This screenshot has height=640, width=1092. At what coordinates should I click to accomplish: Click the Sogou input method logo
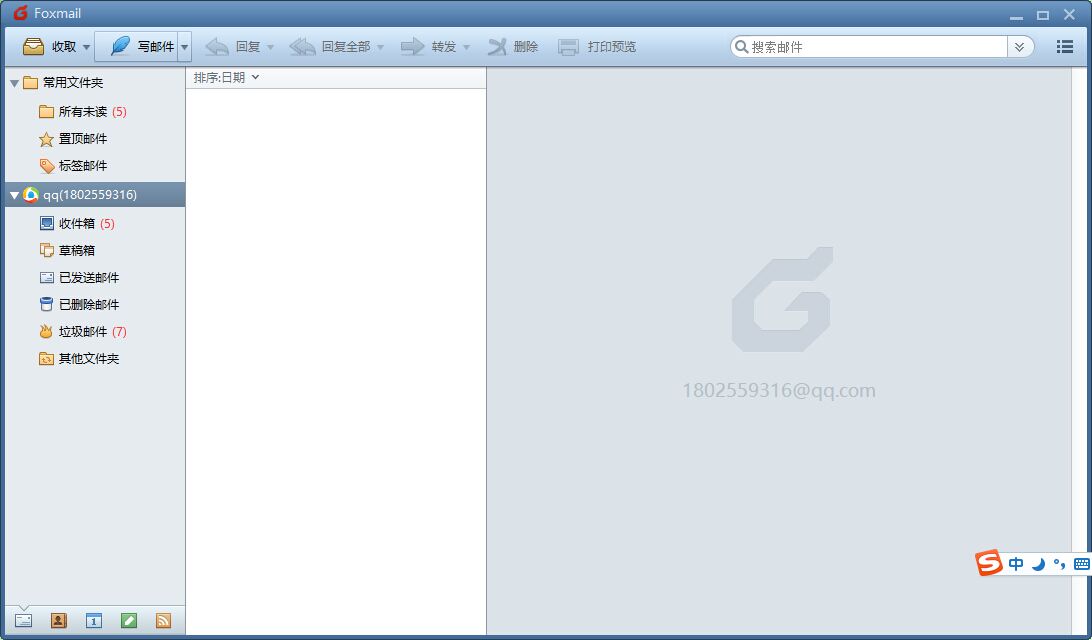pos(989,564)
